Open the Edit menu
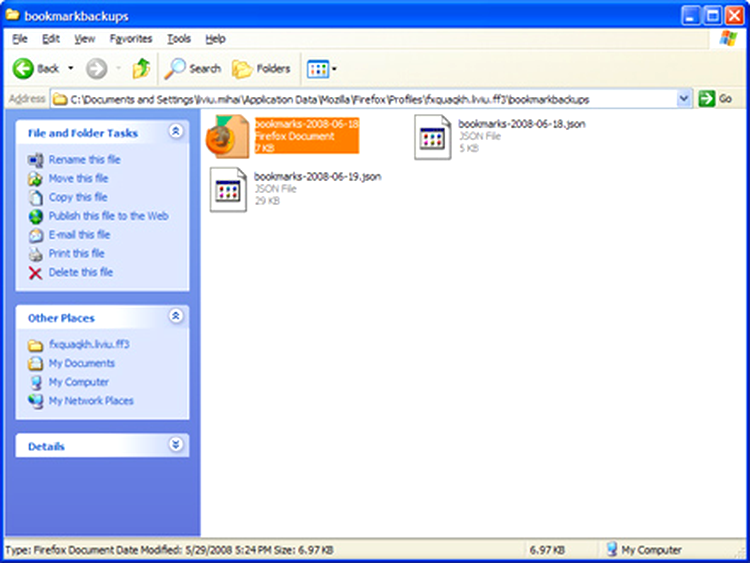This screenshot has width=750, height=563. click(x=51, y=39)
